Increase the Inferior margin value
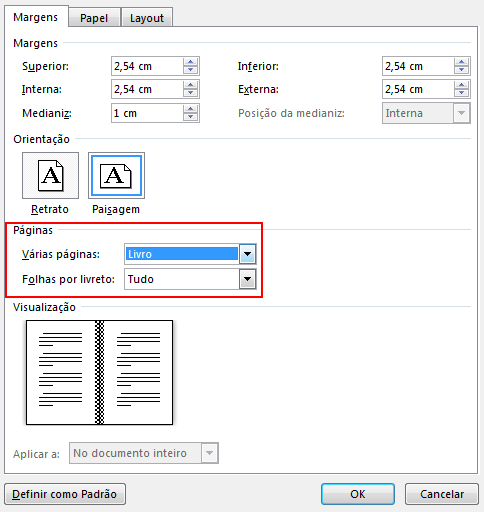Image resolution: width=484 pixels, height=512 pixels. 462,62
